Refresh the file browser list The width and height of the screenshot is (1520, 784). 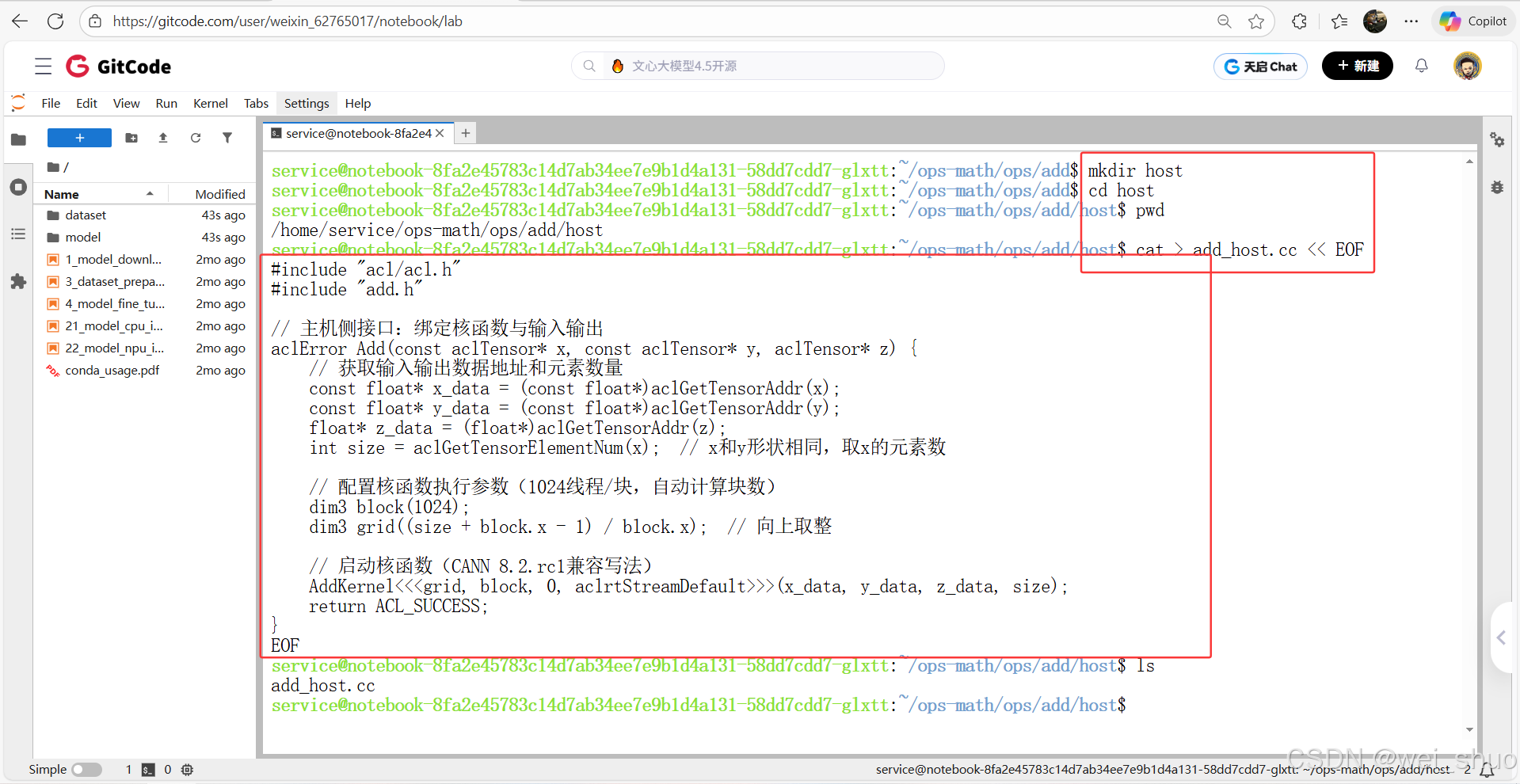(x=196, y=138)
